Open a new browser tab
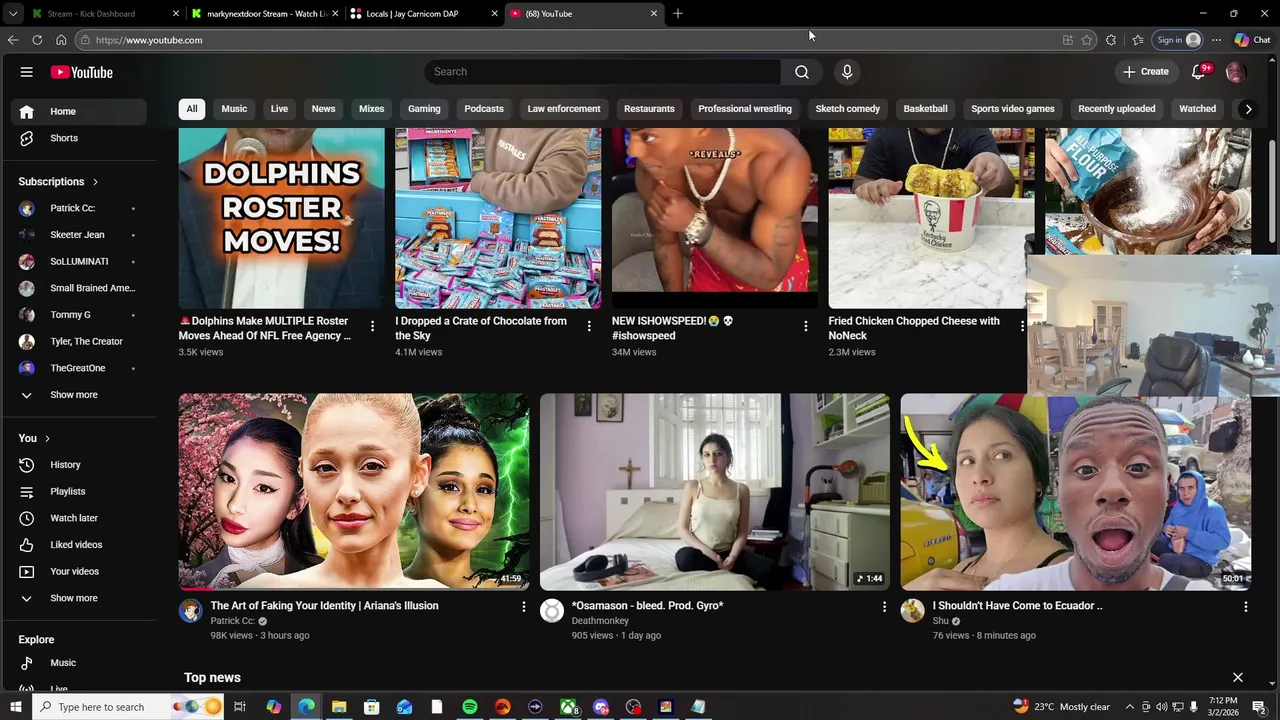The height and width of the screenshot is (720, 1280). pos(678,14)
